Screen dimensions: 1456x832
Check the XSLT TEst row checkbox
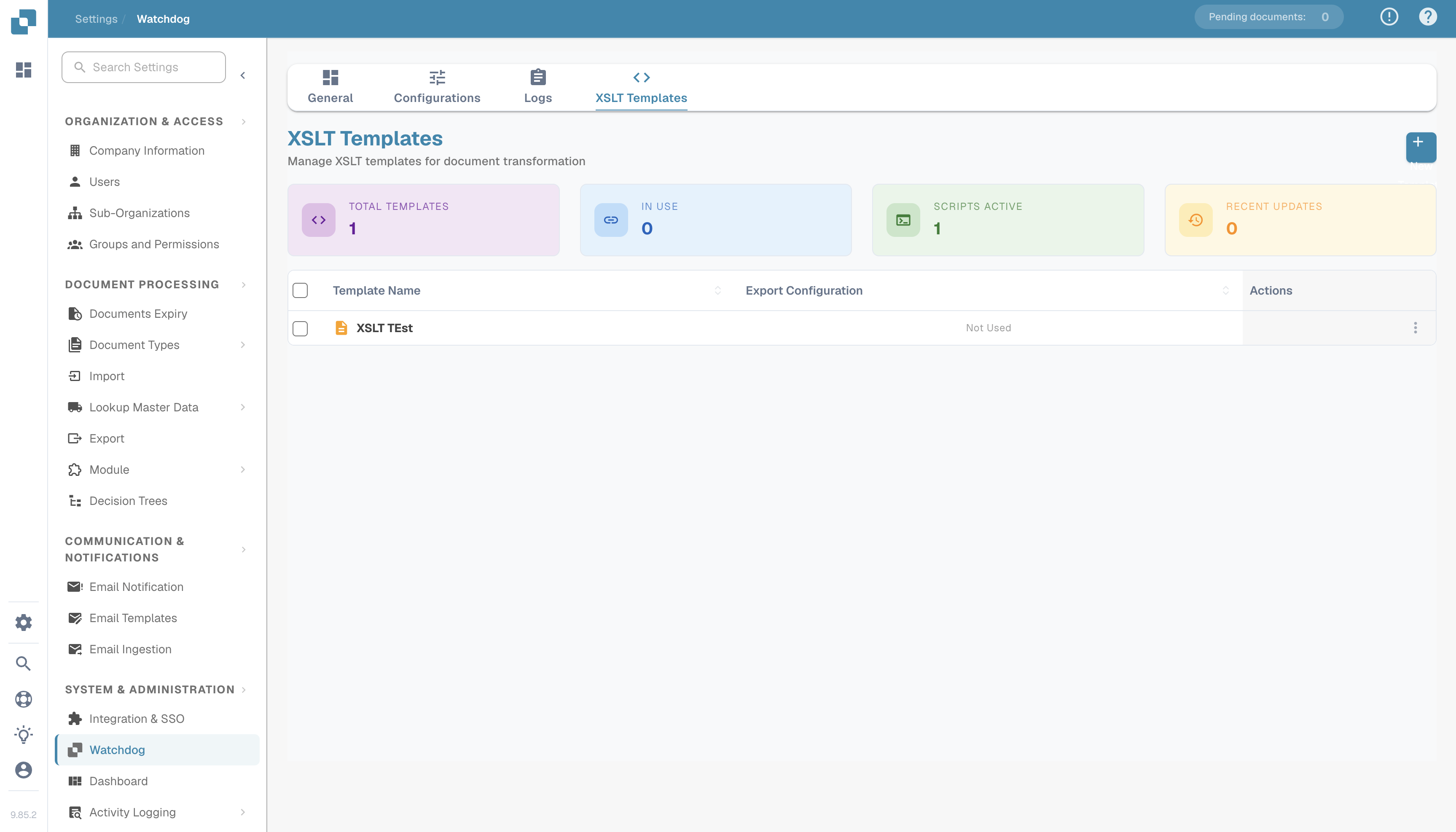[x=300, y=329]
